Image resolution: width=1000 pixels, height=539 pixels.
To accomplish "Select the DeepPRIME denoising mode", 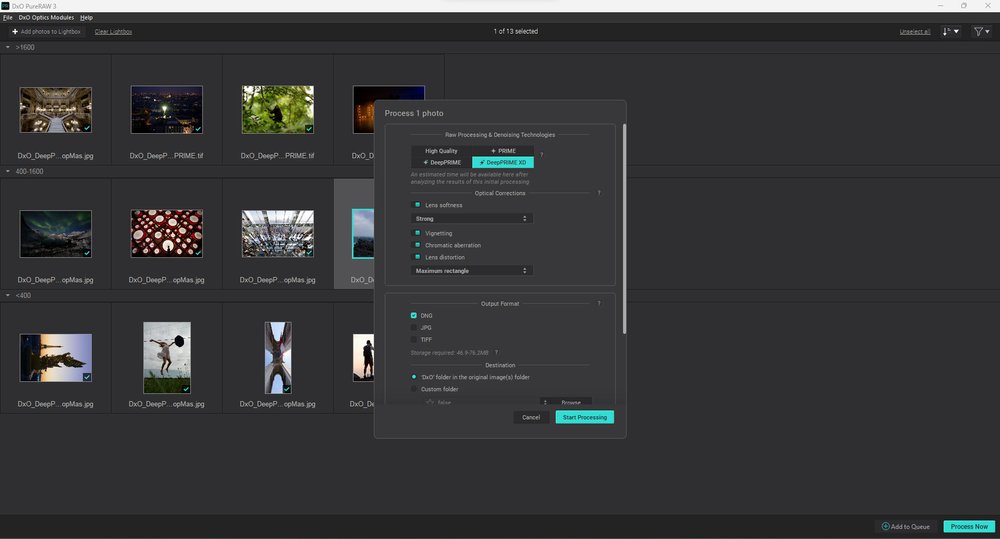I will tap(441, 162).
